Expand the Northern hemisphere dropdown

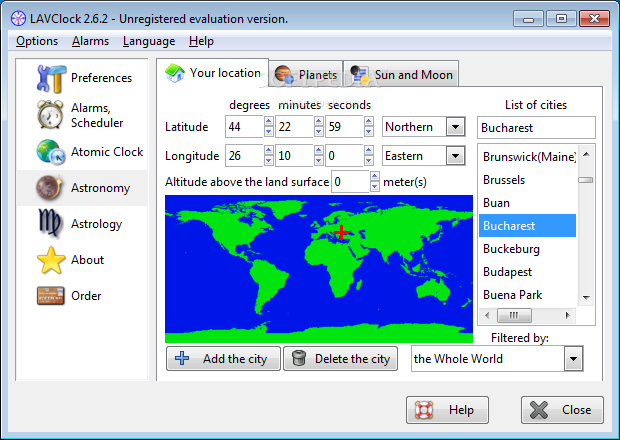tap(456, 127)
